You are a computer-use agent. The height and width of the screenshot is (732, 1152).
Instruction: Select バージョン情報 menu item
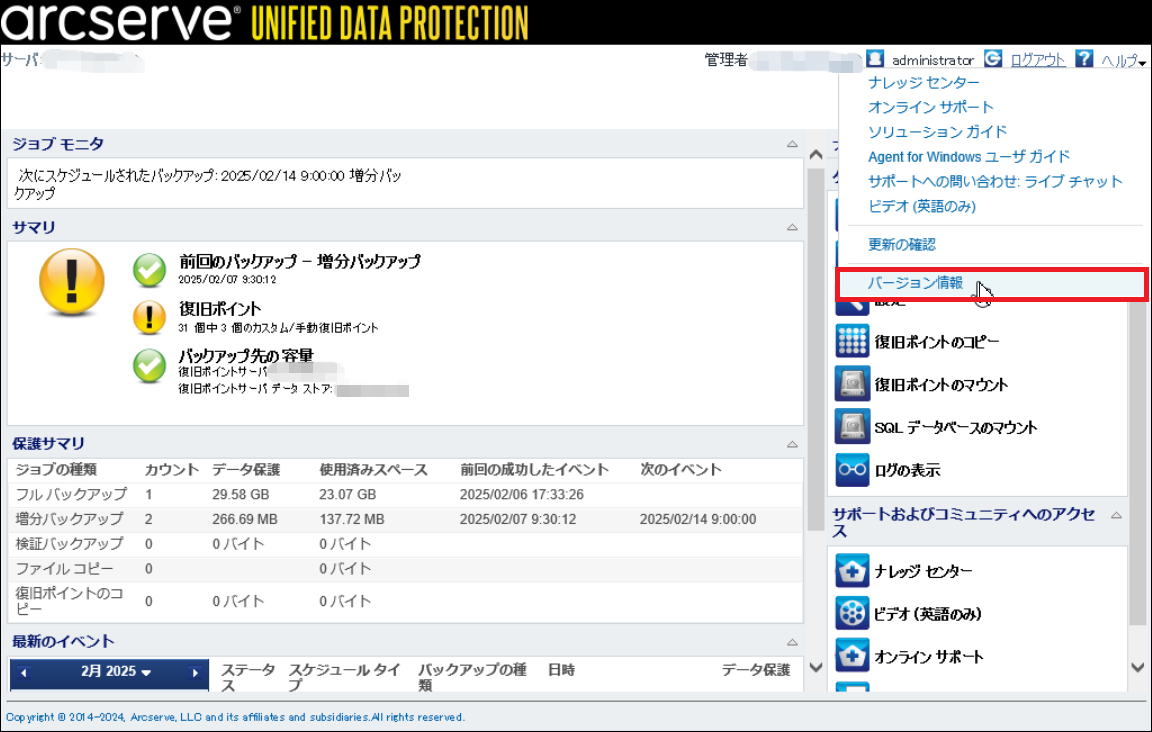point(915,283)
